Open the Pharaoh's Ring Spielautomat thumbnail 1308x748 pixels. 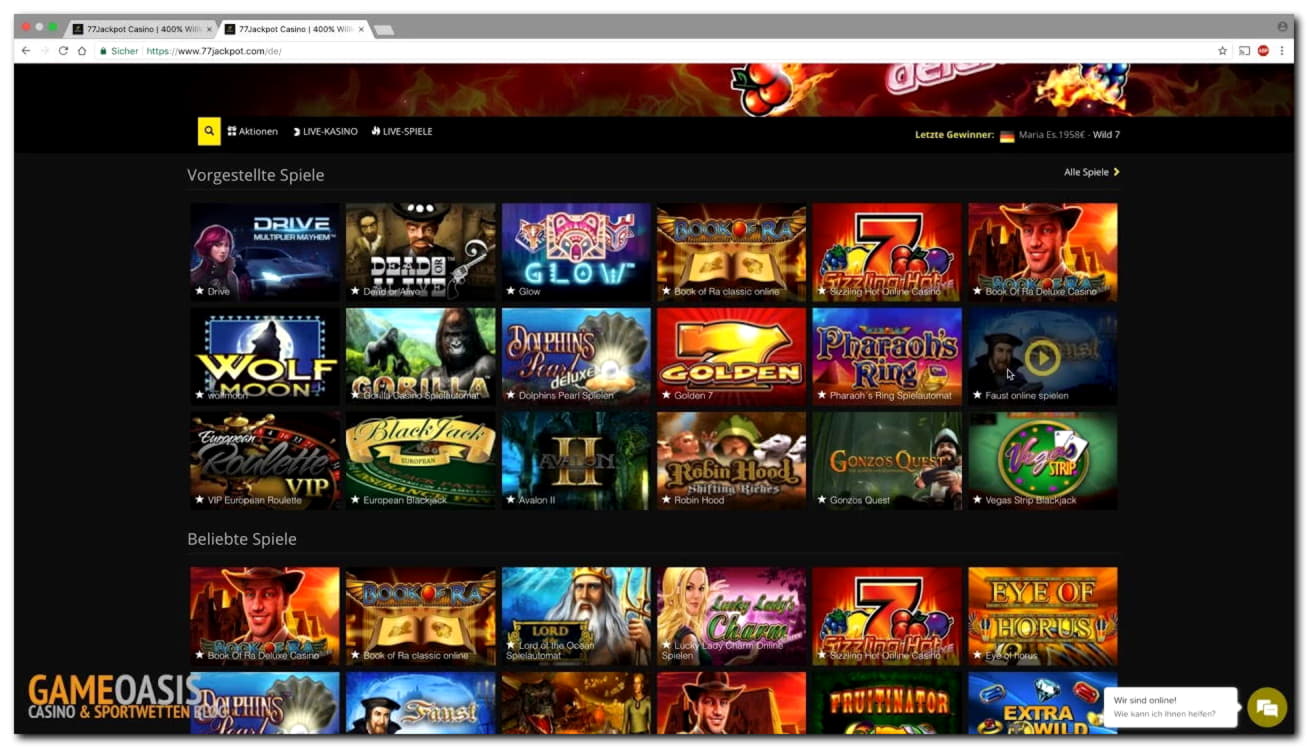887,356
